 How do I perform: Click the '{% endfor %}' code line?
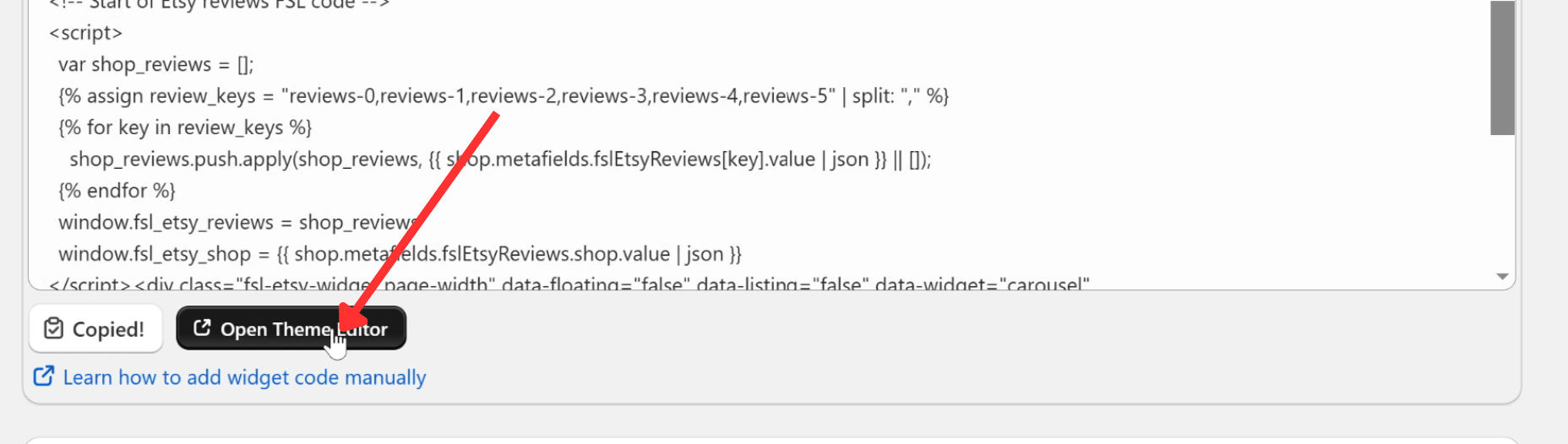[117, 191]
